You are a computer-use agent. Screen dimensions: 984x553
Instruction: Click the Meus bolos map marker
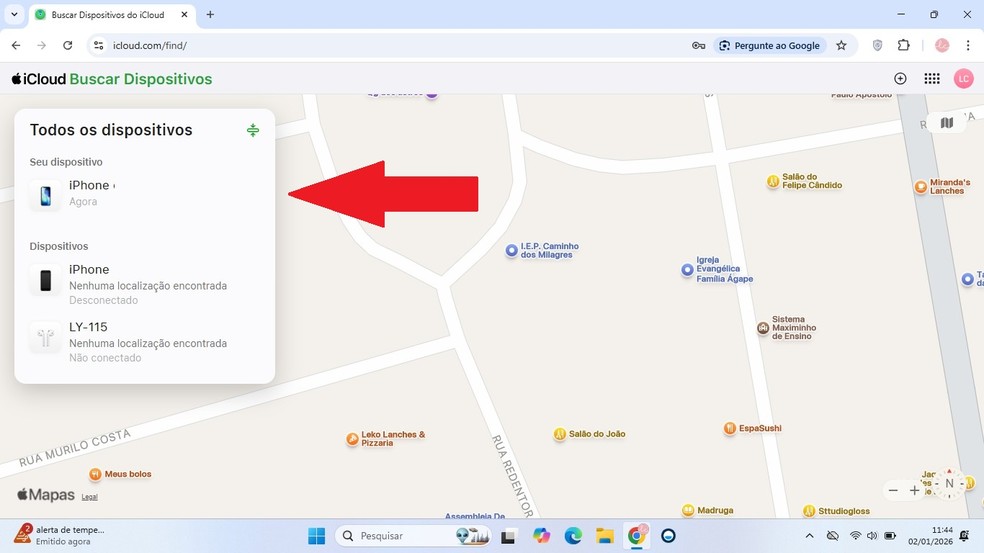[x=95, y=474]
